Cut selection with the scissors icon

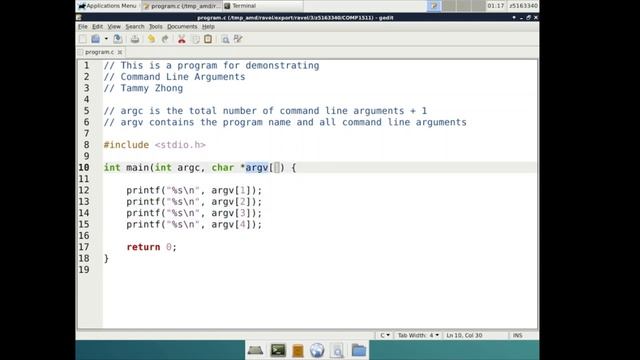coord(182,39)
